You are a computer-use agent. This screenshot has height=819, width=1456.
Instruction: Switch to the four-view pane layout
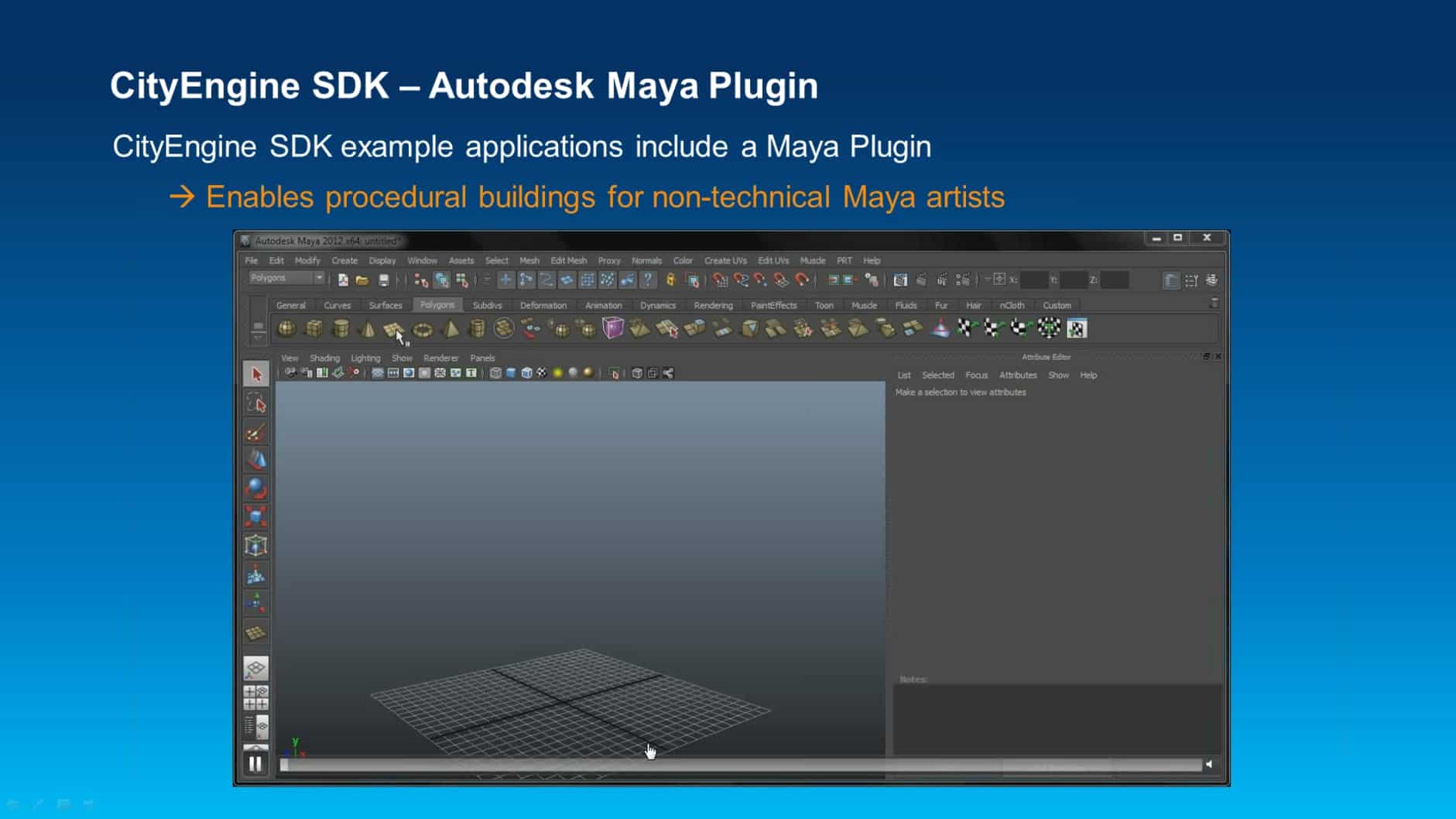coord(255,698)
